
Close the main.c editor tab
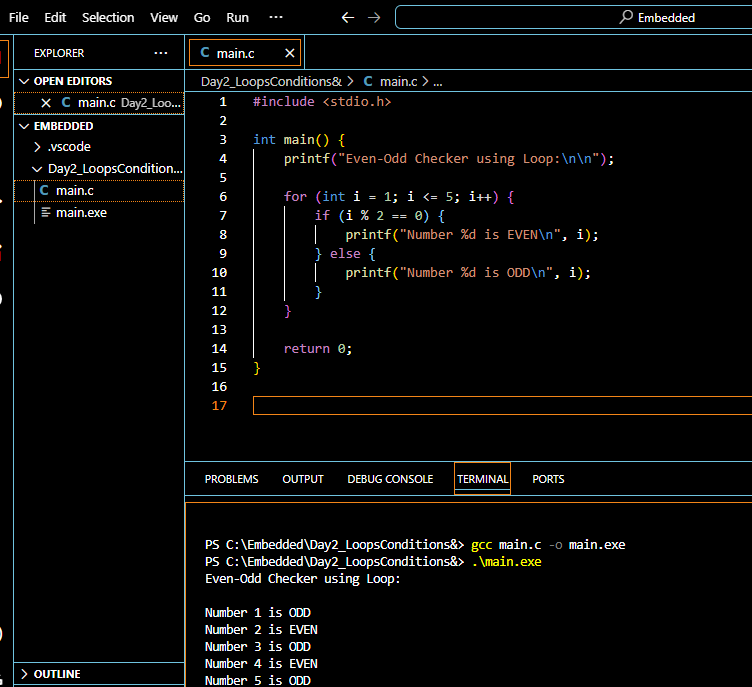[x=290, y=53]
